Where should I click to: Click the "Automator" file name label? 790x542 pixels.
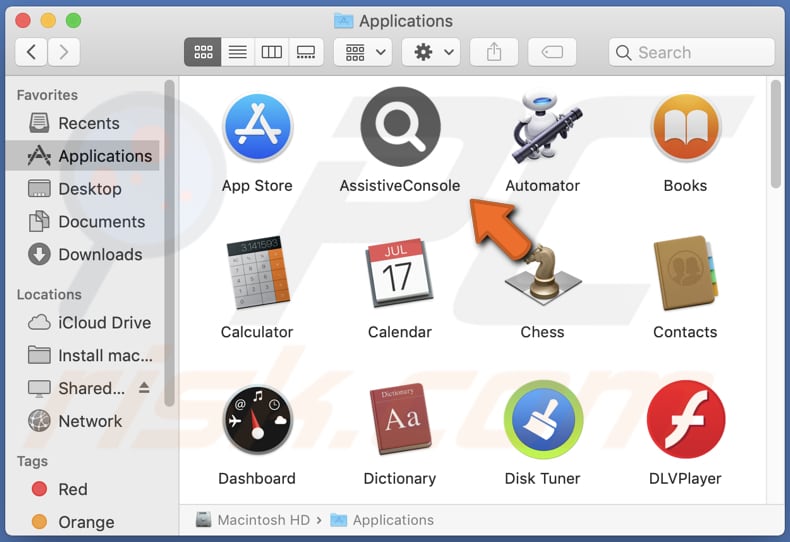click(x=543, y=185)
